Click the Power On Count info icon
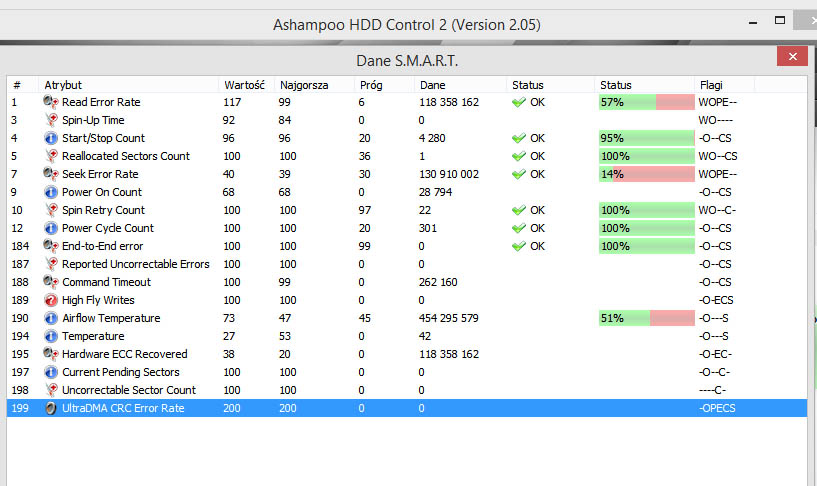 tap(51, 192)
